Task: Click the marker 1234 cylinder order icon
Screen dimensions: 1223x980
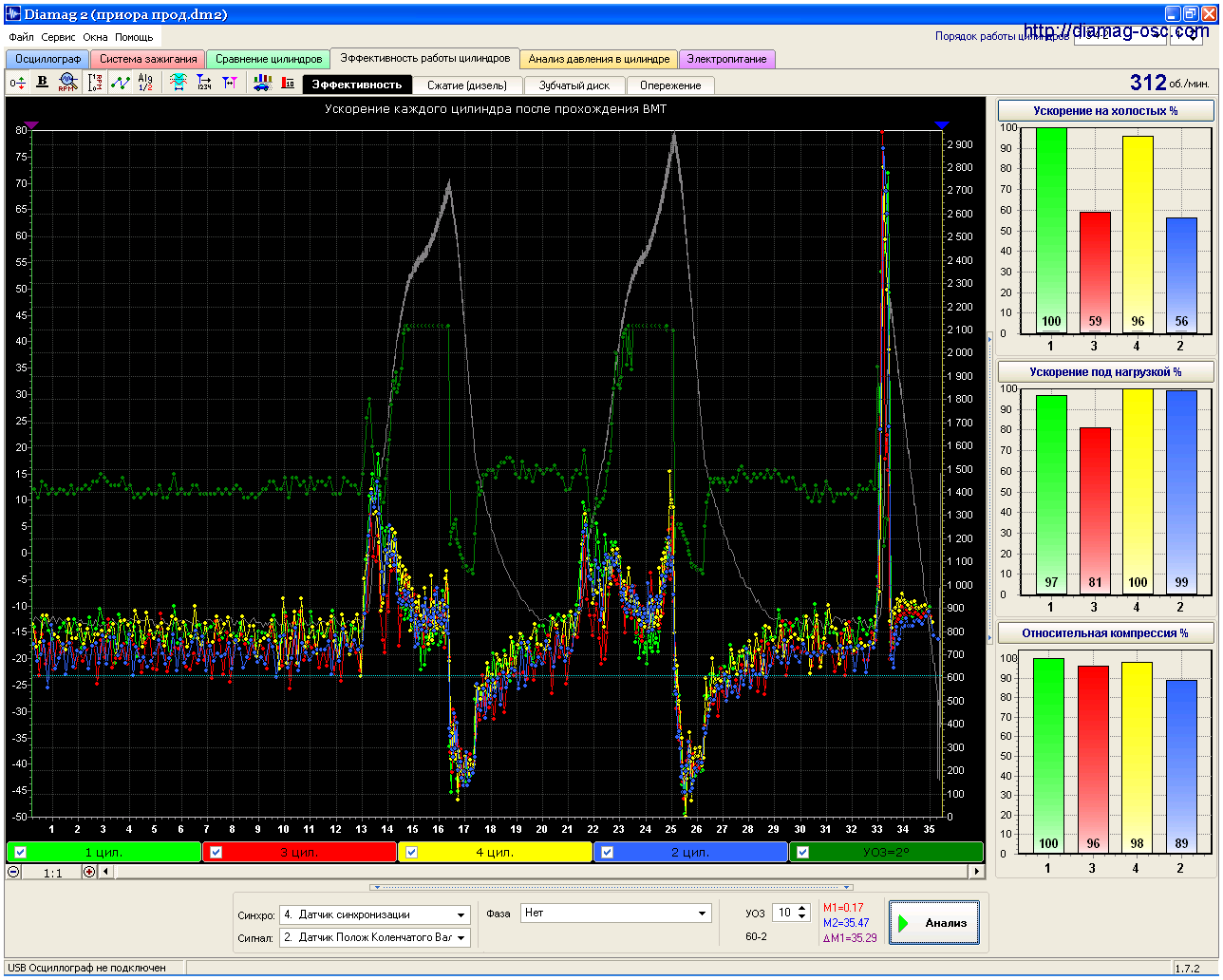Action: [x=204, y=83]
